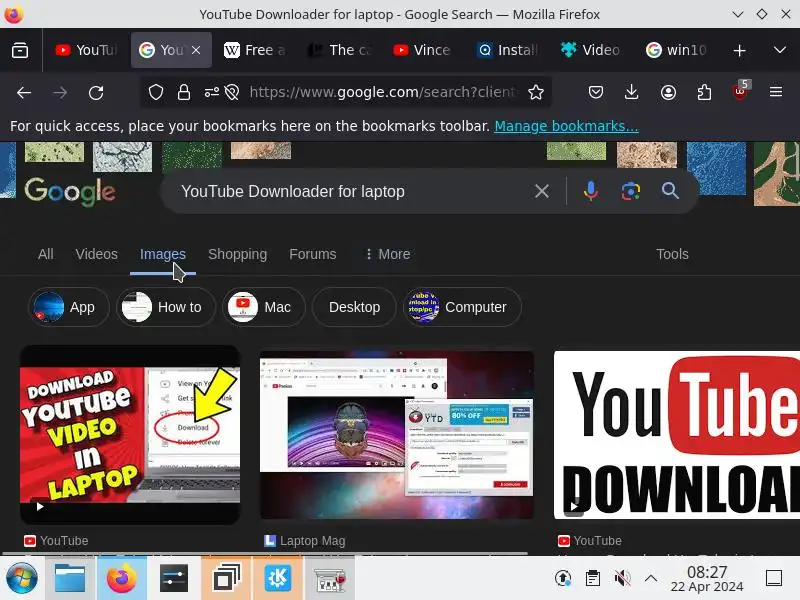The image size is (800, 600).
Task: Click the show desktop button in the tray
Action: tap(773, 579)
